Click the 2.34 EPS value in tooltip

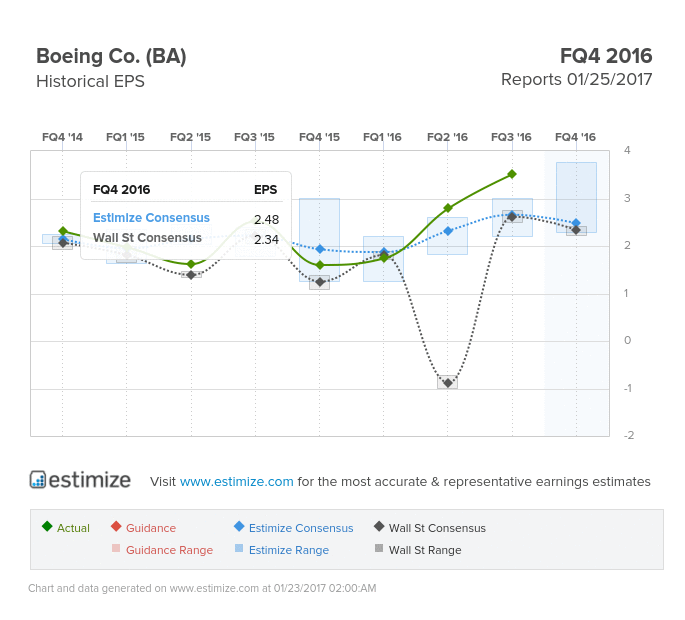point(266,239)
